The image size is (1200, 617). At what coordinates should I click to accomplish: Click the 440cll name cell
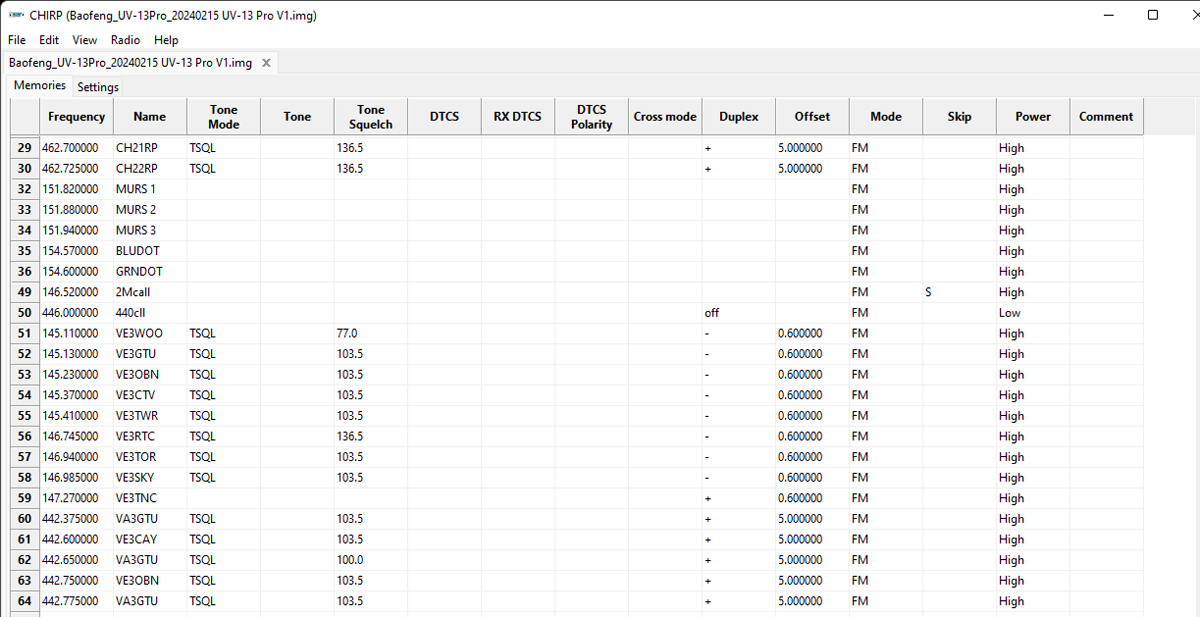tap(150, 313)
